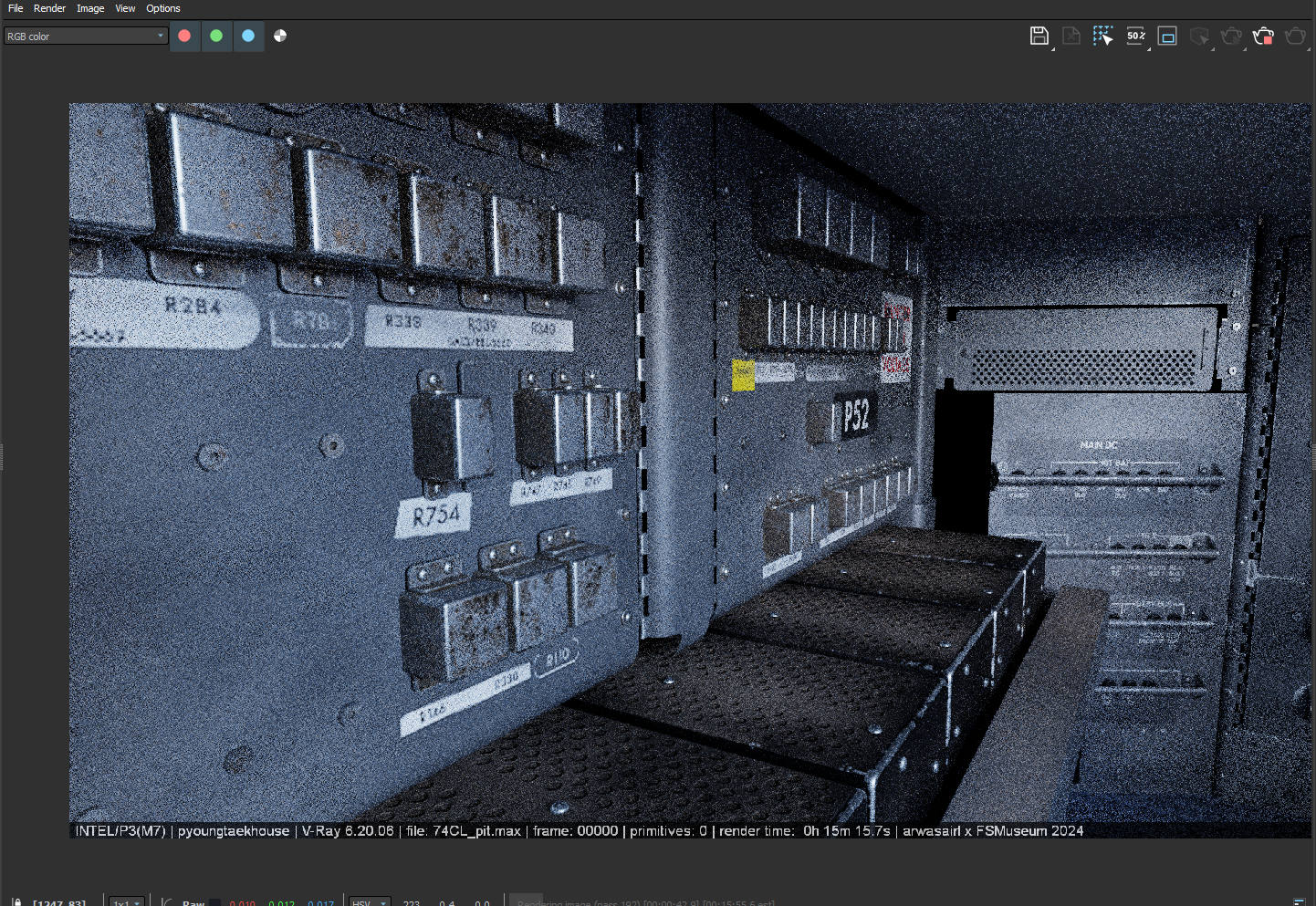Open the View menu
The height and width of the screenshot is (906, 1316).
tap(125, 8)
